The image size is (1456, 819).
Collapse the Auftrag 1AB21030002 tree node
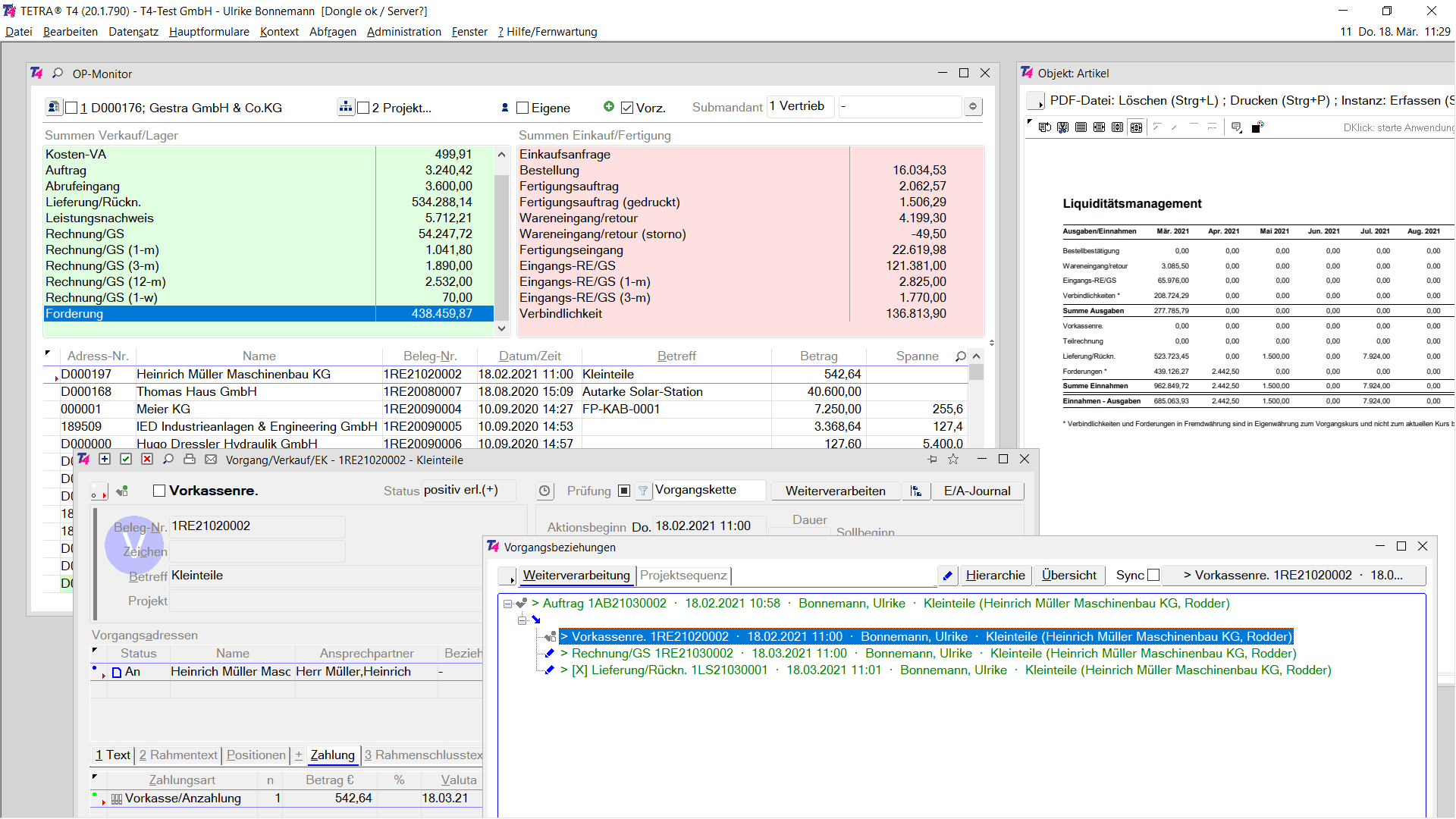508,604
